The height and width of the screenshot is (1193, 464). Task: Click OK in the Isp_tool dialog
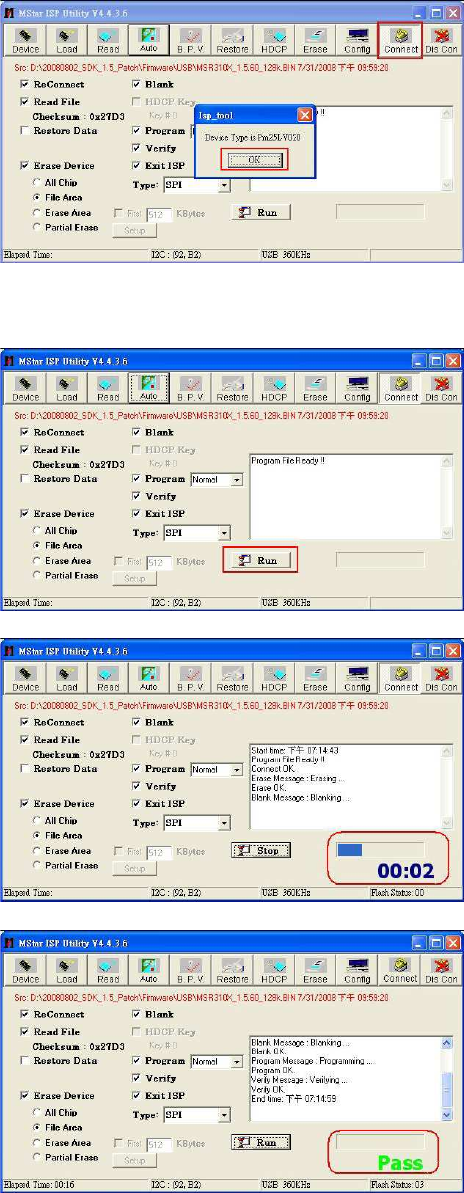256,160
